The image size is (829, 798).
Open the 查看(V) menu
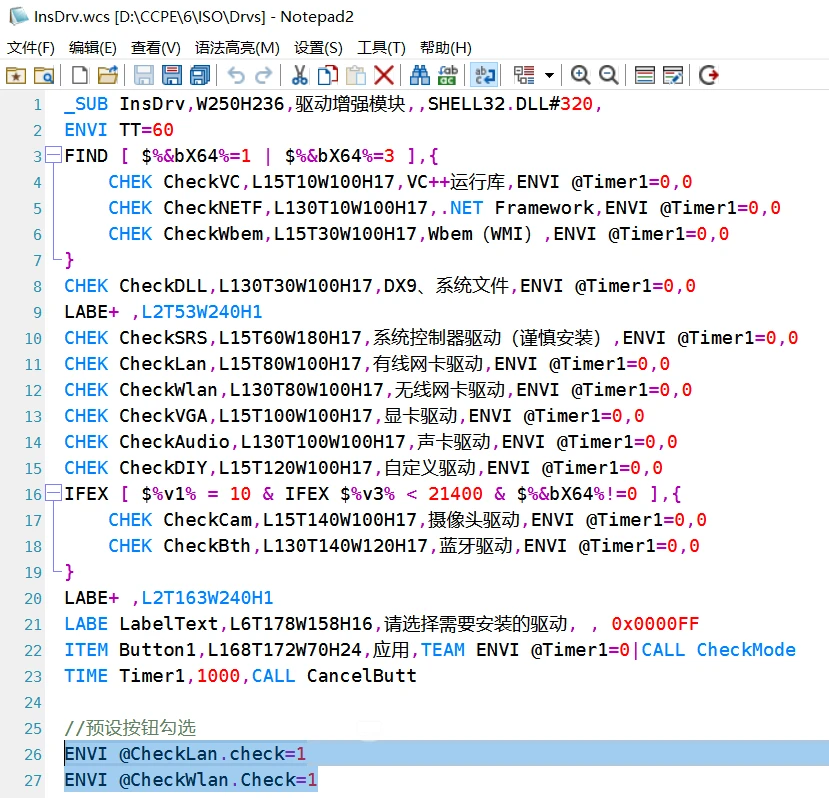coord(155,48)
